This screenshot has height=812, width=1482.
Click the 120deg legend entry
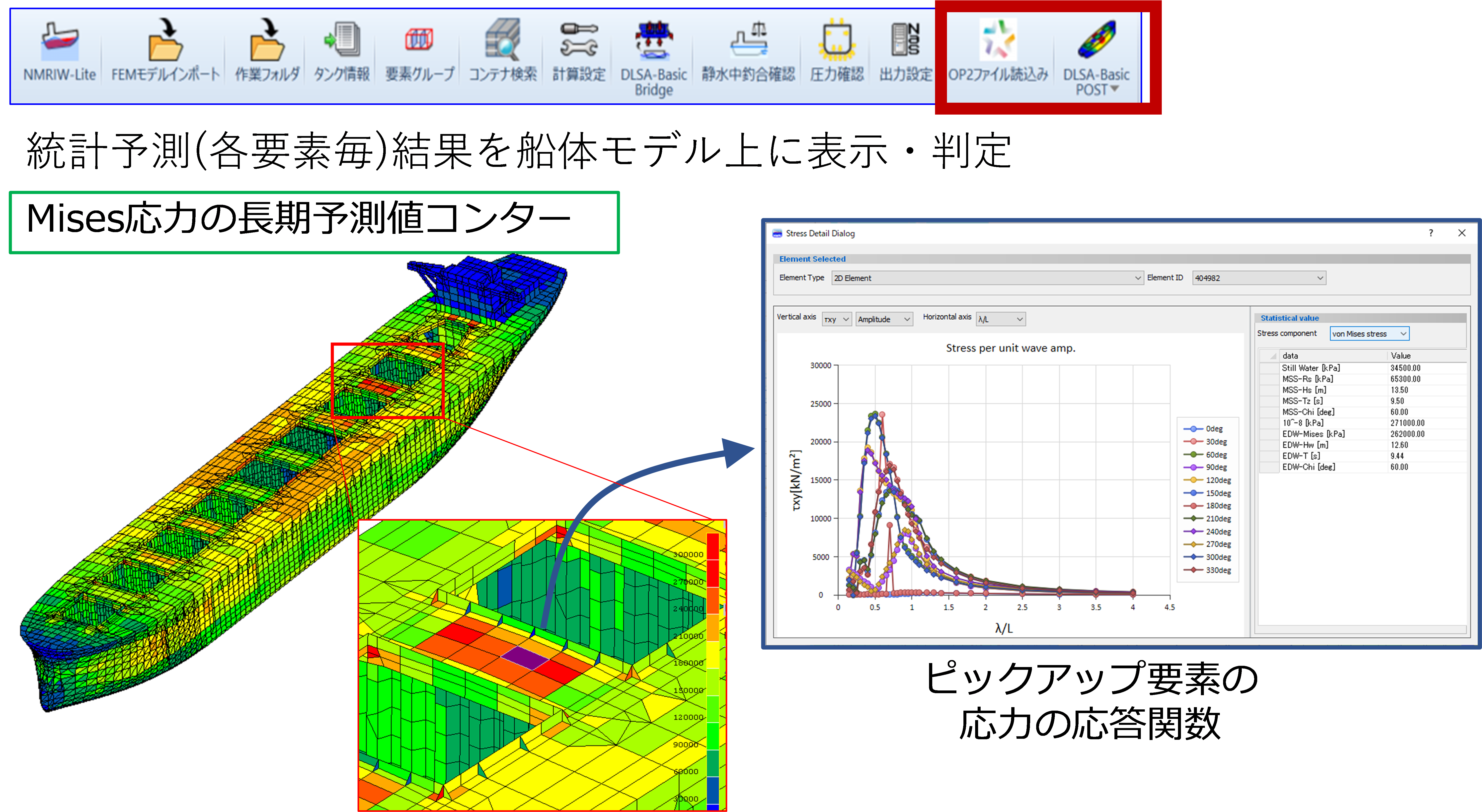tap(1208, 480)
